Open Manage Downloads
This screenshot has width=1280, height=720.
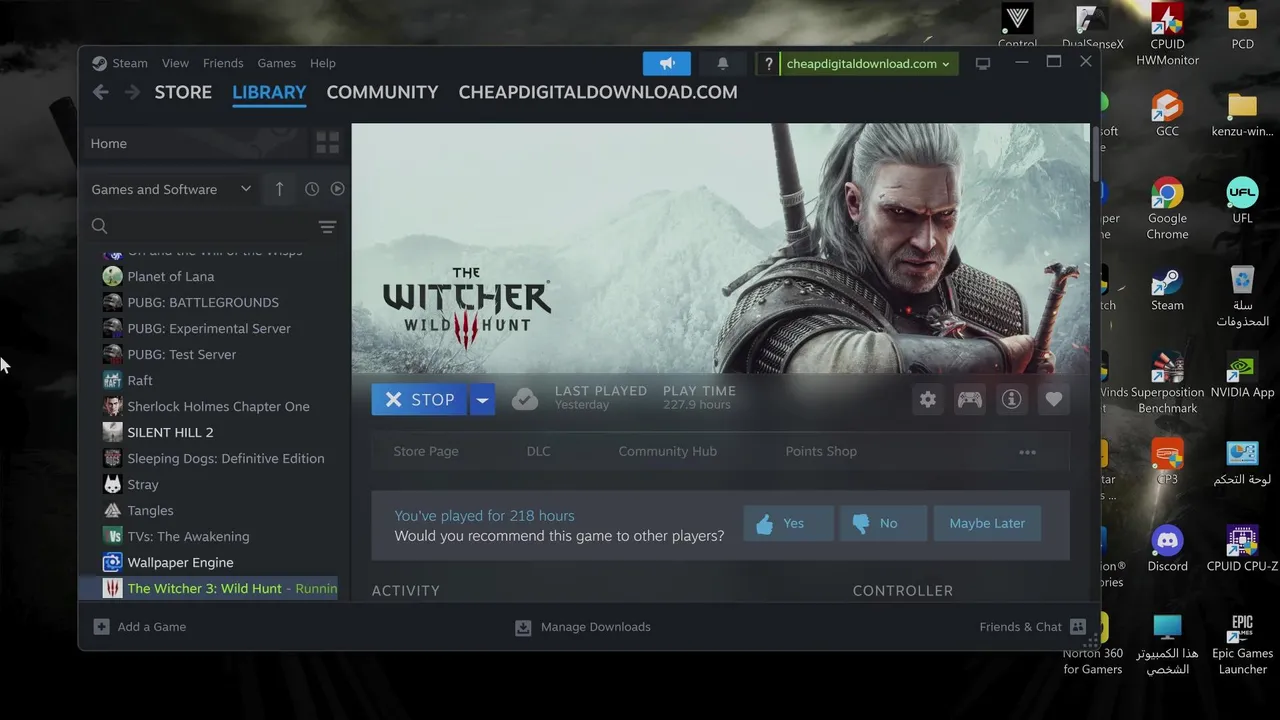click(583, 627)
